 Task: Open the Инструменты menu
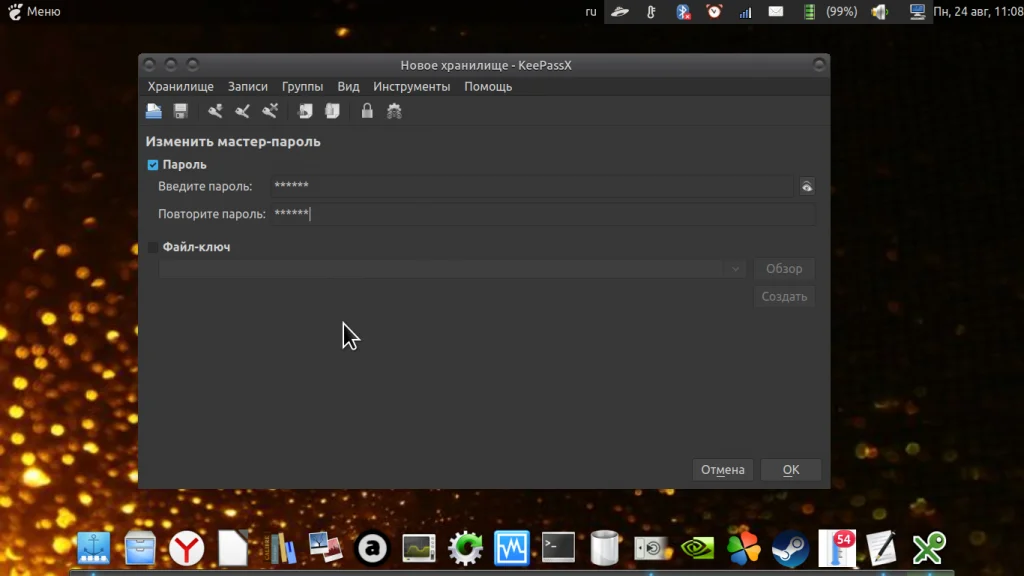(x=411, y=86)
